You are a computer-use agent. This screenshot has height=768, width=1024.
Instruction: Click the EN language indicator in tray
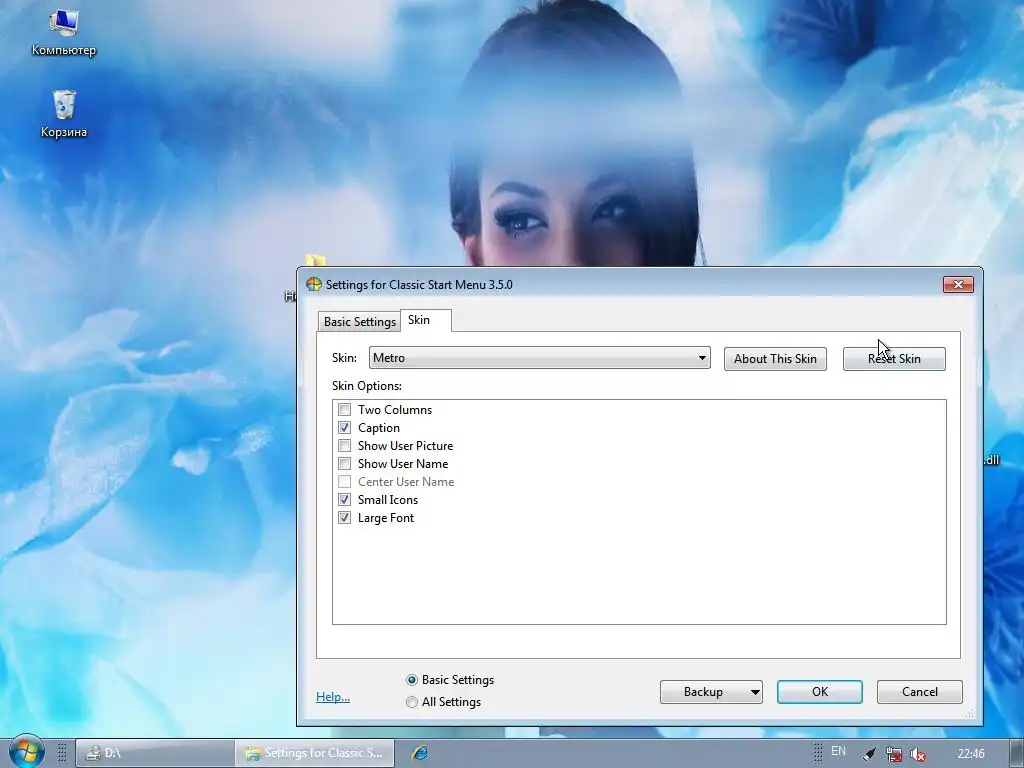pyautogui.click(x=838, y=751)
